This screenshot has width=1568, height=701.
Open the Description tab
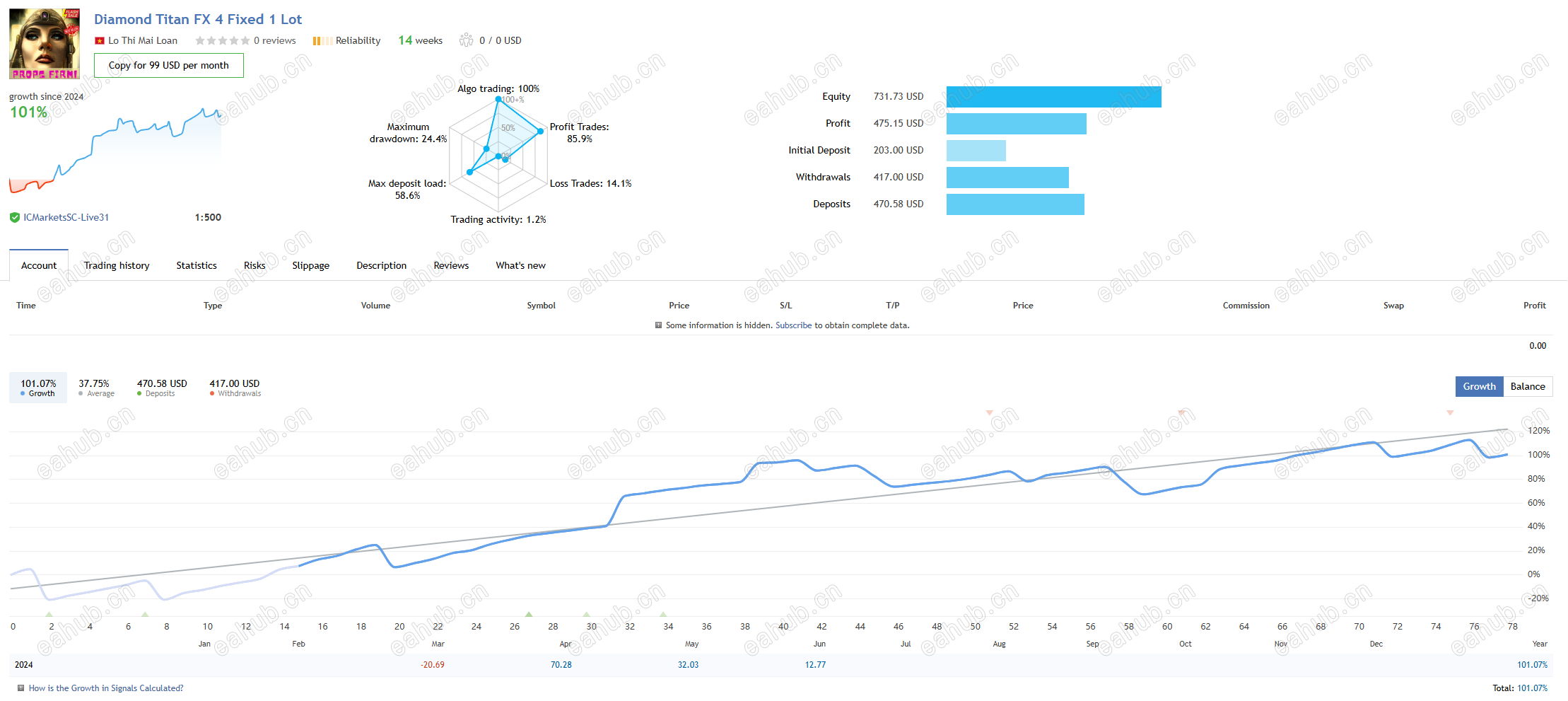[382, 265]
